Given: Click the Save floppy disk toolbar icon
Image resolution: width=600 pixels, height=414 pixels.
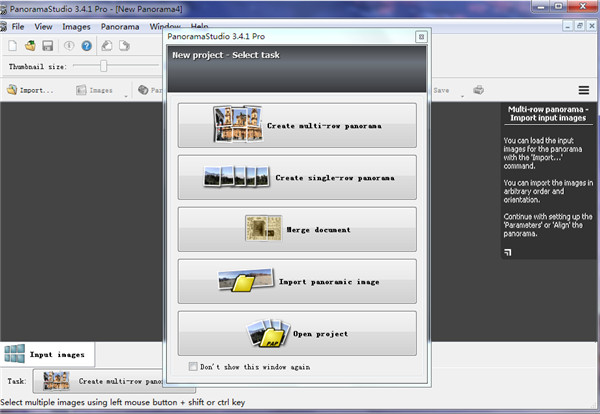Looking at the screenshot, I should [x=48, y=46].
